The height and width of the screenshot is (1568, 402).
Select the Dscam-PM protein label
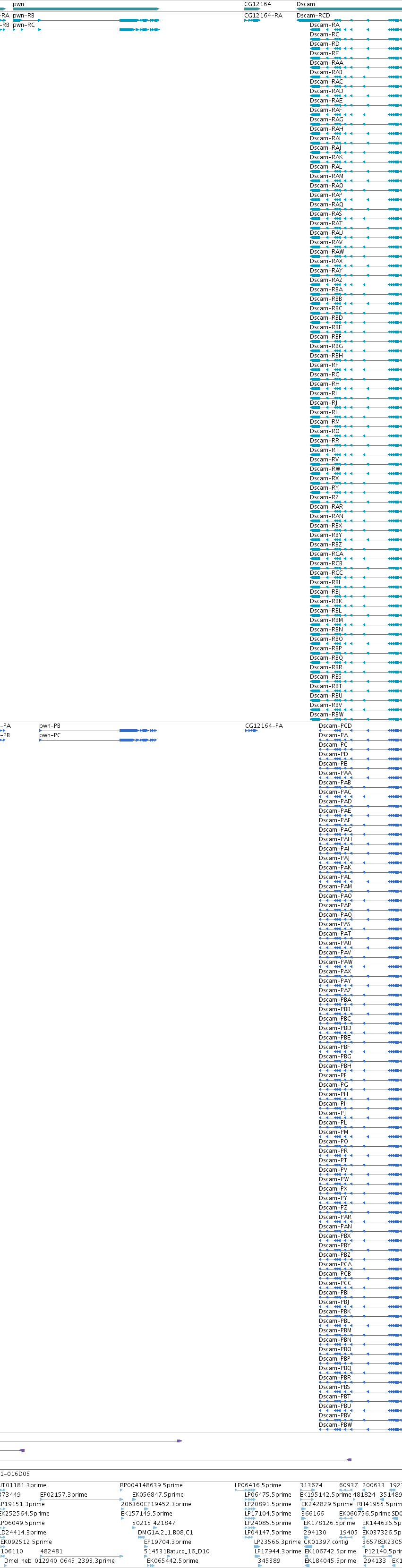tap(333, 1132)
